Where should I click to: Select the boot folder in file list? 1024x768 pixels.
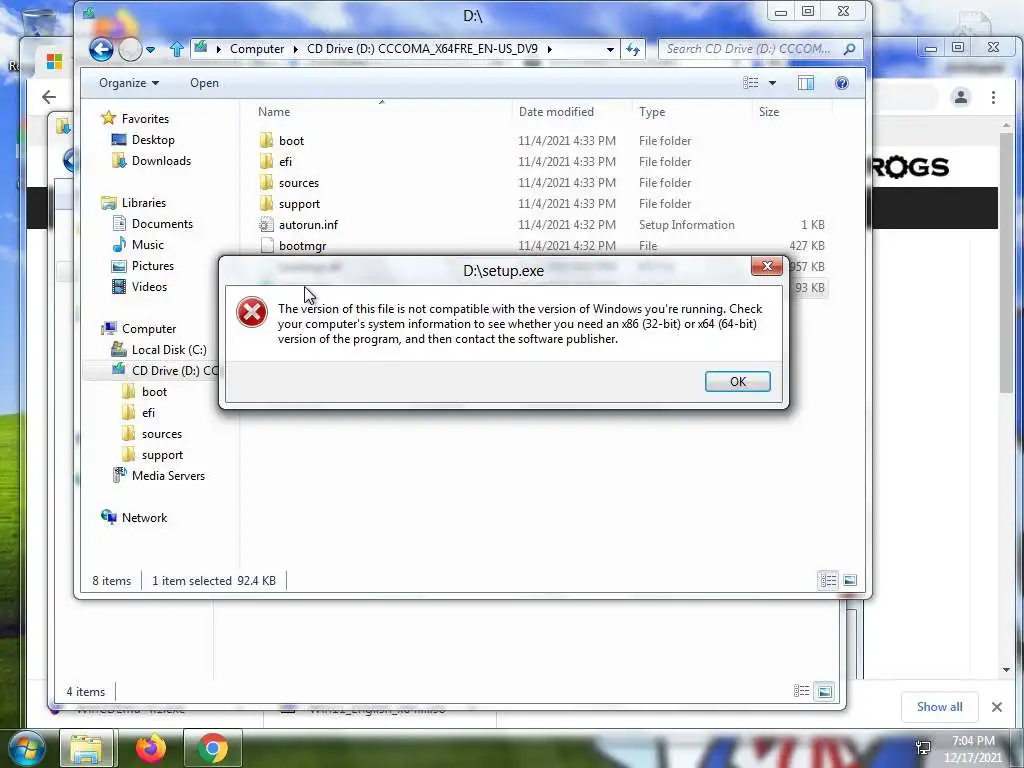click(291, 140)
